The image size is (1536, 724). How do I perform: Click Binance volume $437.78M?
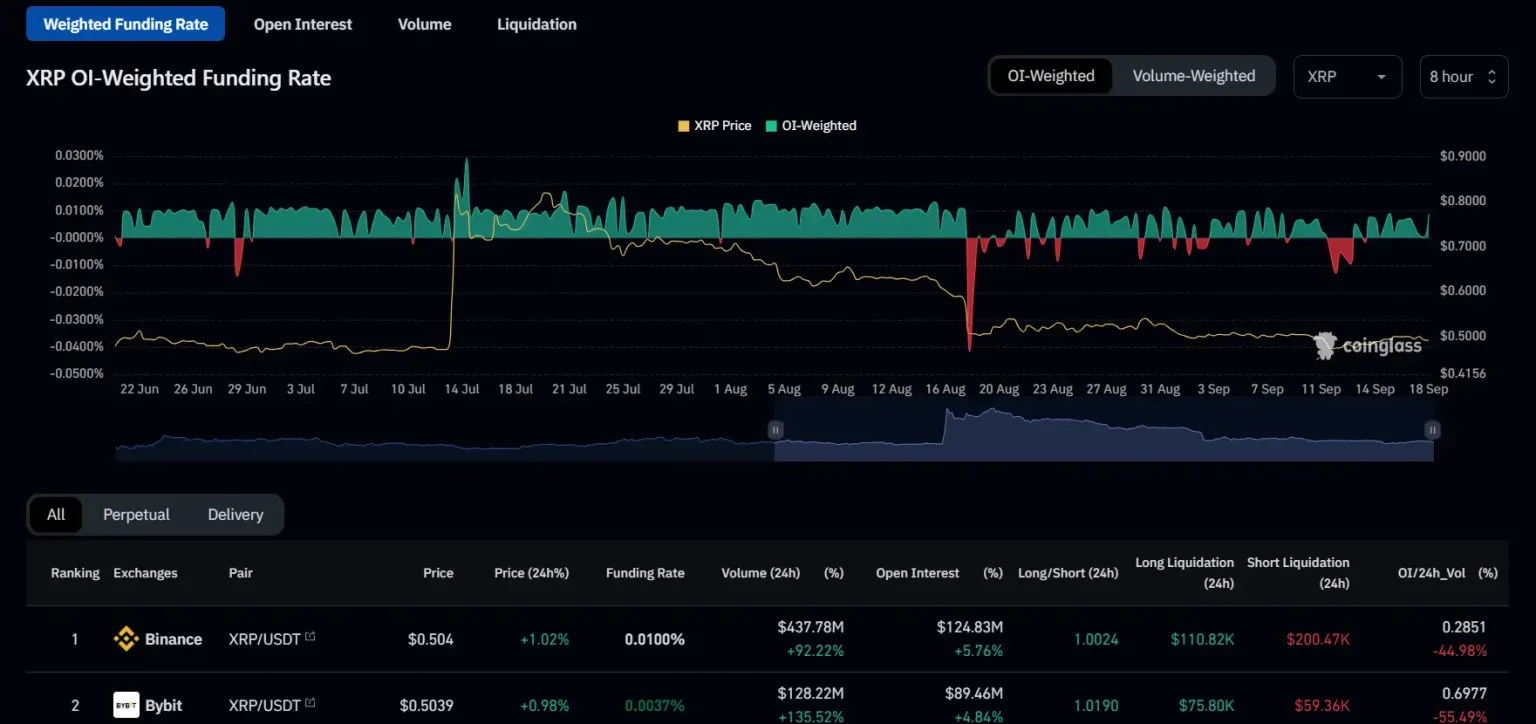click(x=811, y=627)
